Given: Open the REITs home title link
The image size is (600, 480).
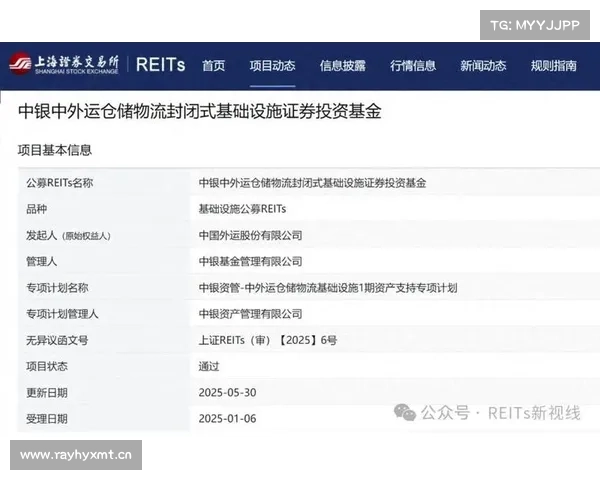Looking at the screenshot, I should 160,64.
